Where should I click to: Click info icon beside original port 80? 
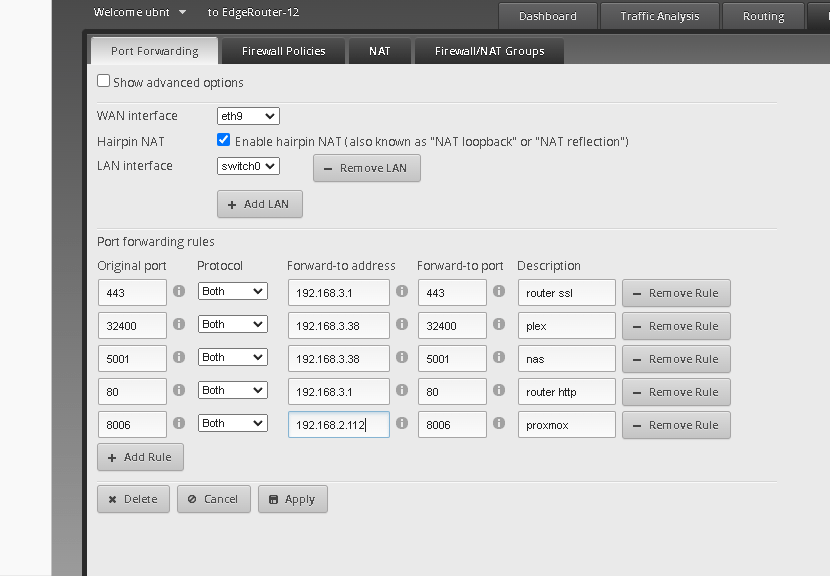click(179, 390)
